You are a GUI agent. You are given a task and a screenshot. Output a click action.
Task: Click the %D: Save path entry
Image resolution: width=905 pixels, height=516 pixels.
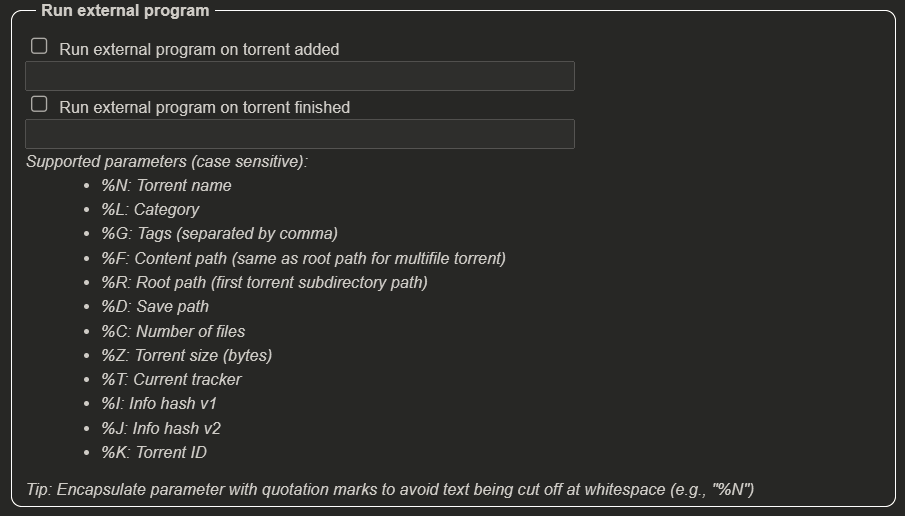click(x=155, y=306)
